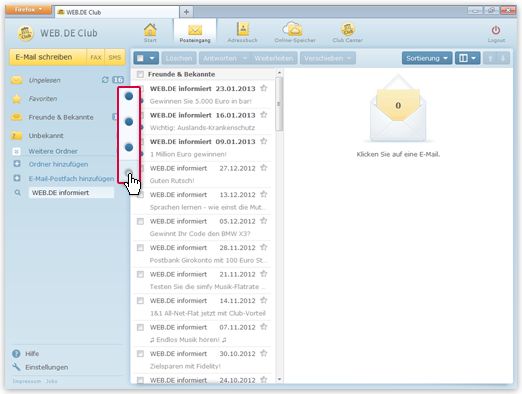The height and width of the screenshot is (394, 522).
Task: Open the Ungelesen folder
Action: tap(44, 80)
